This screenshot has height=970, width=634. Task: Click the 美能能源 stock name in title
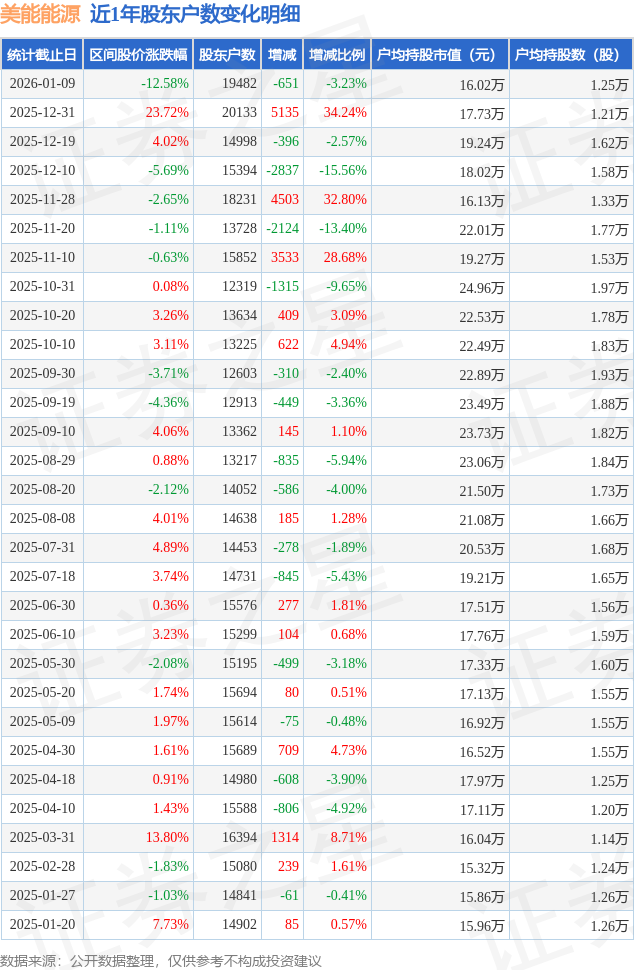tap(41, 14)
